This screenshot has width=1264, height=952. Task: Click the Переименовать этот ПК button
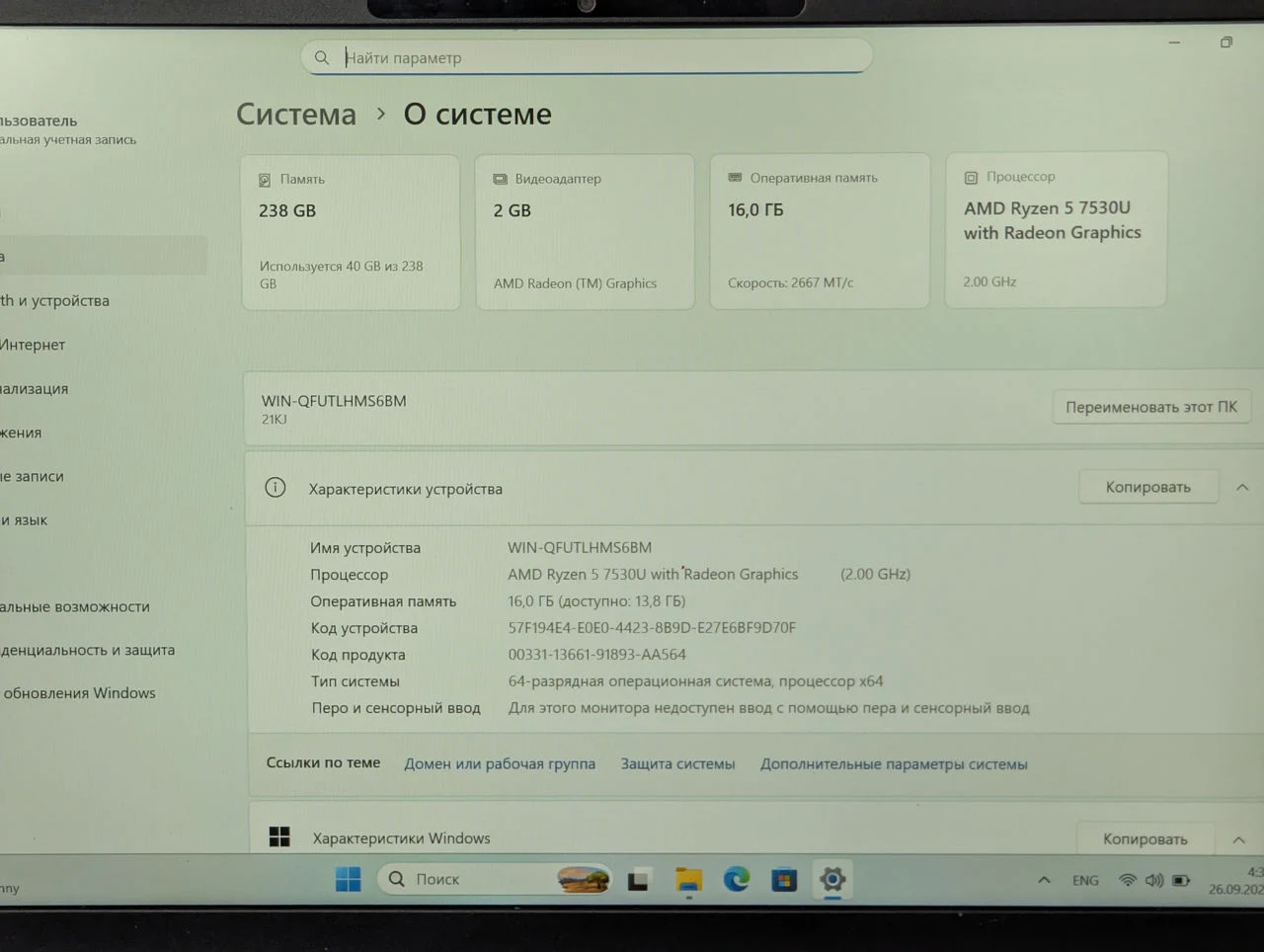click(x=1151, y=407)
